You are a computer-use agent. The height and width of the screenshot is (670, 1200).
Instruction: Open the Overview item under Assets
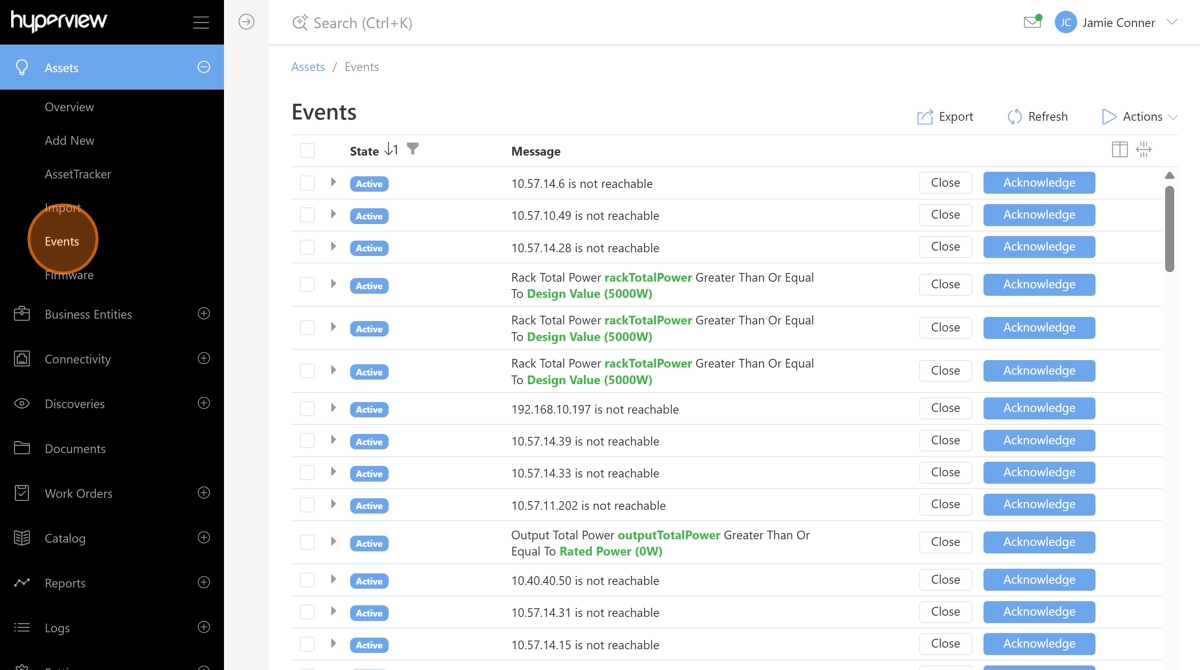69,107
